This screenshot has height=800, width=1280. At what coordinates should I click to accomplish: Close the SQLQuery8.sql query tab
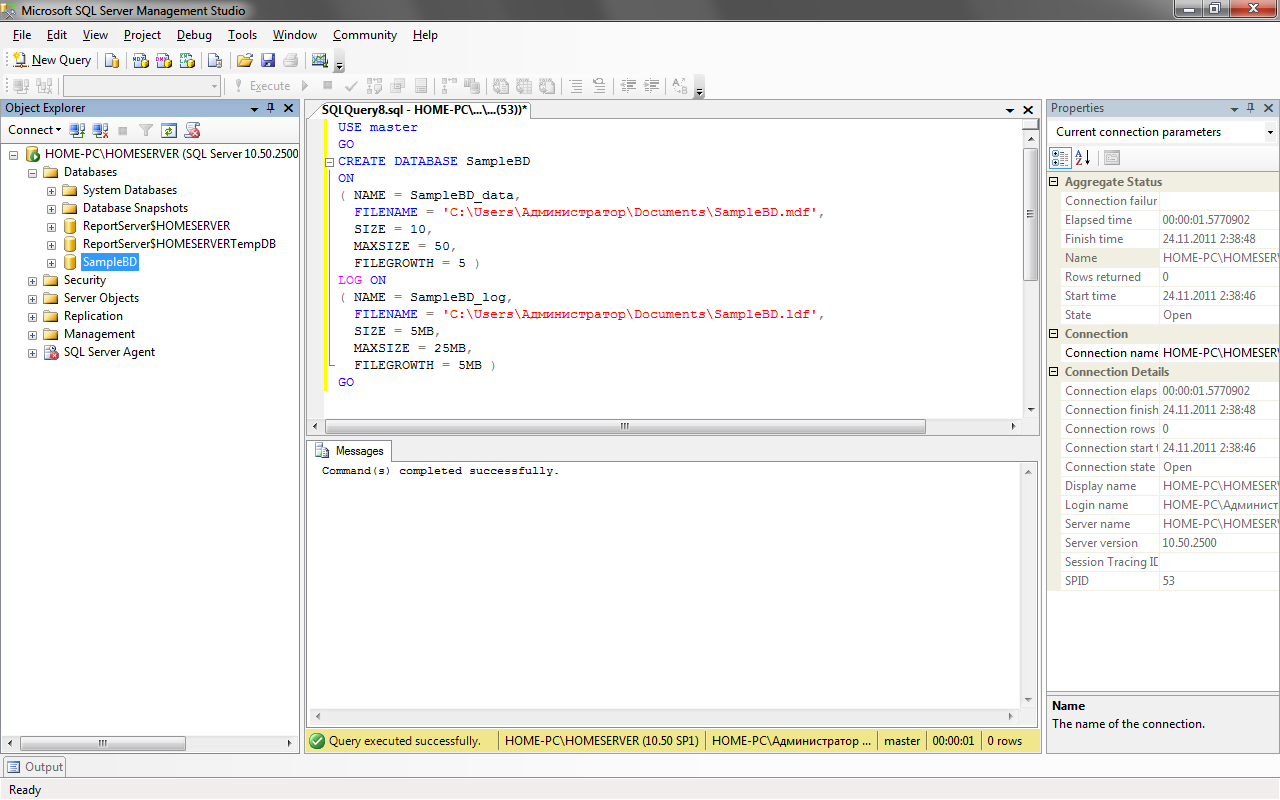click(1030, 109)
